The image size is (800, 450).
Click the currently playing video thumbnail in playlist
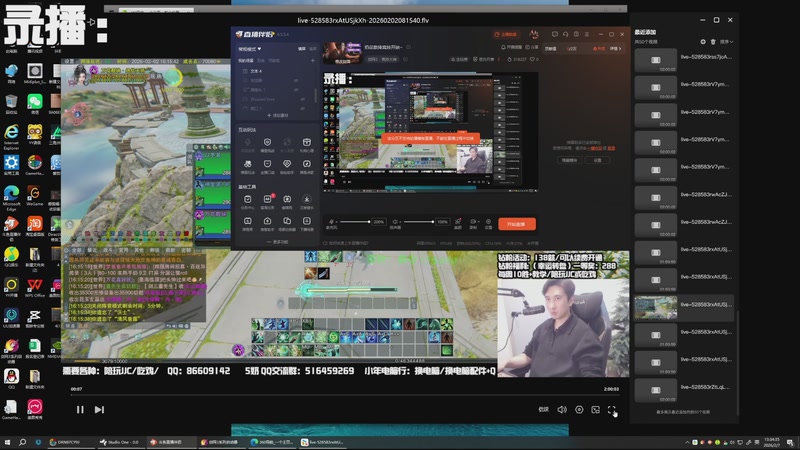point(656,308)
